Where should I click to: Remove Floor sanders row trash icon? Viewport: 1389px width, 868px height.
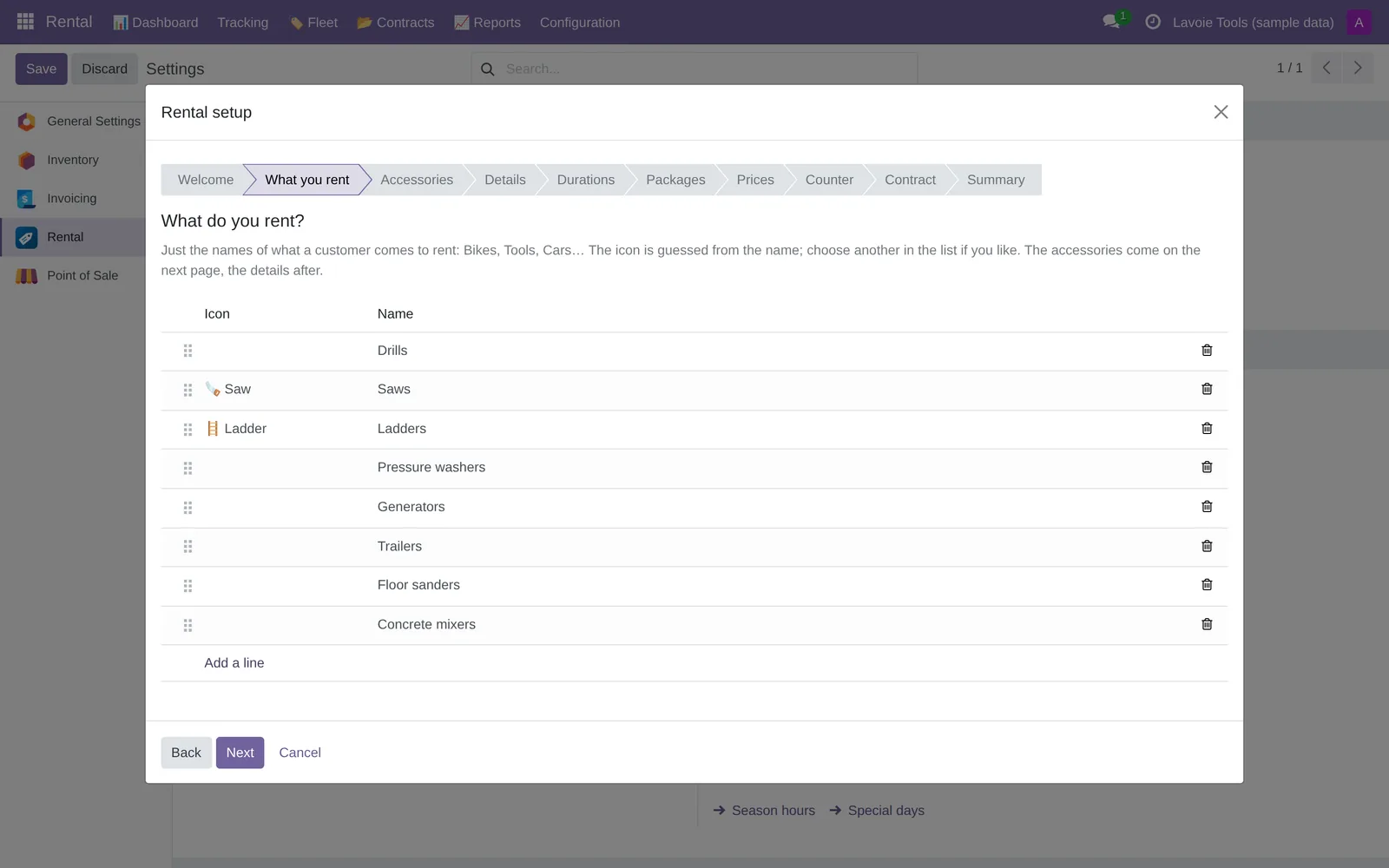(x=1207, y=585)
